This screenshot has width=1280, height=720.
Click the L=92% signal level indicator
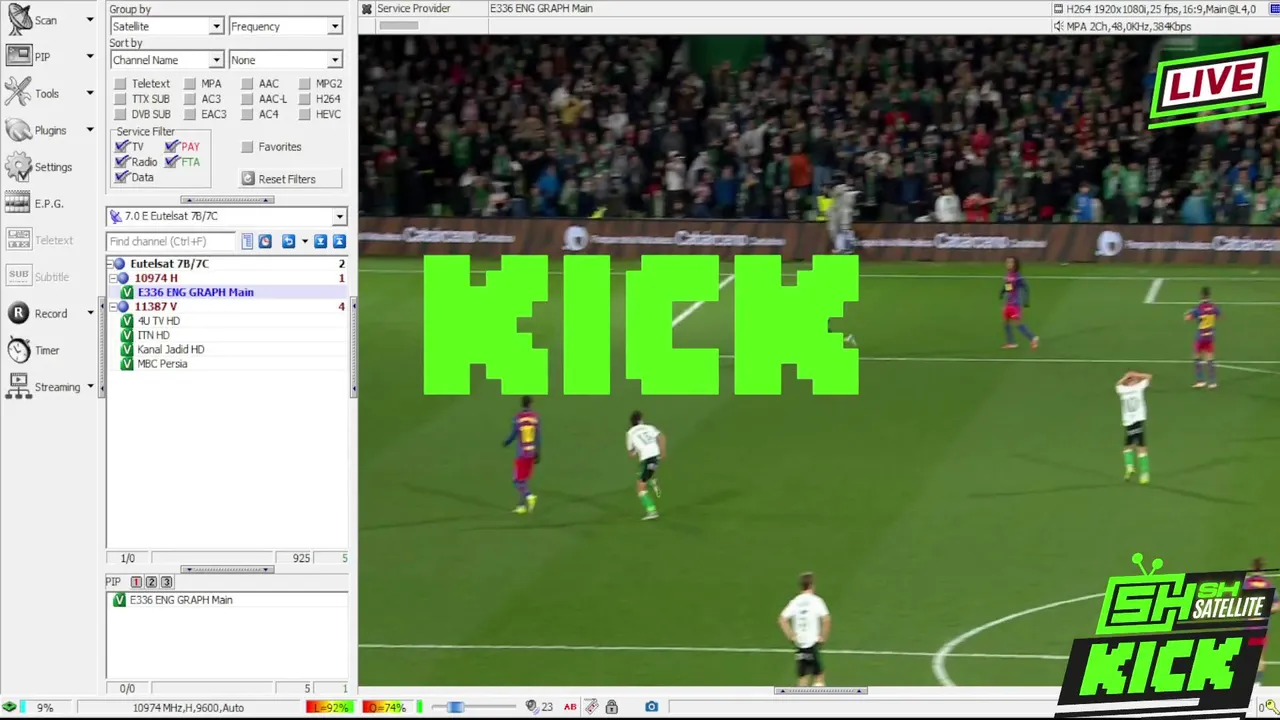tap(329, 707)
